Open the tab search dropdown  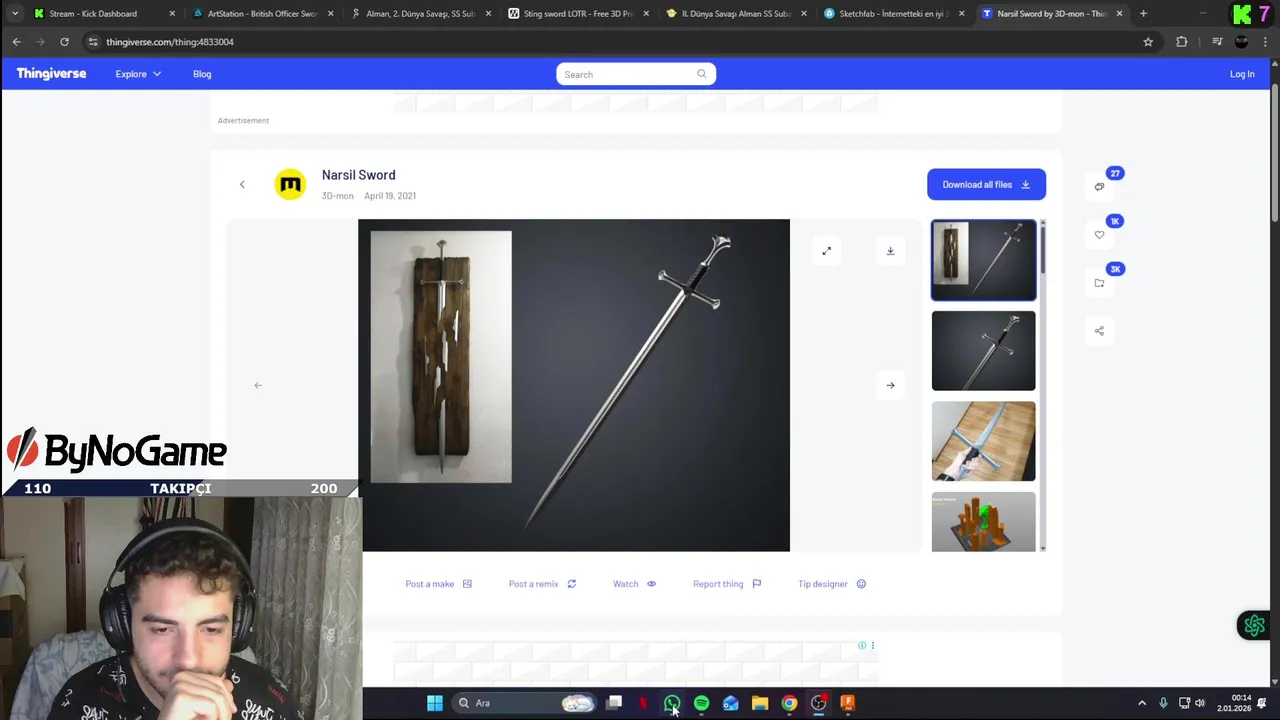[x=14, y=14]
